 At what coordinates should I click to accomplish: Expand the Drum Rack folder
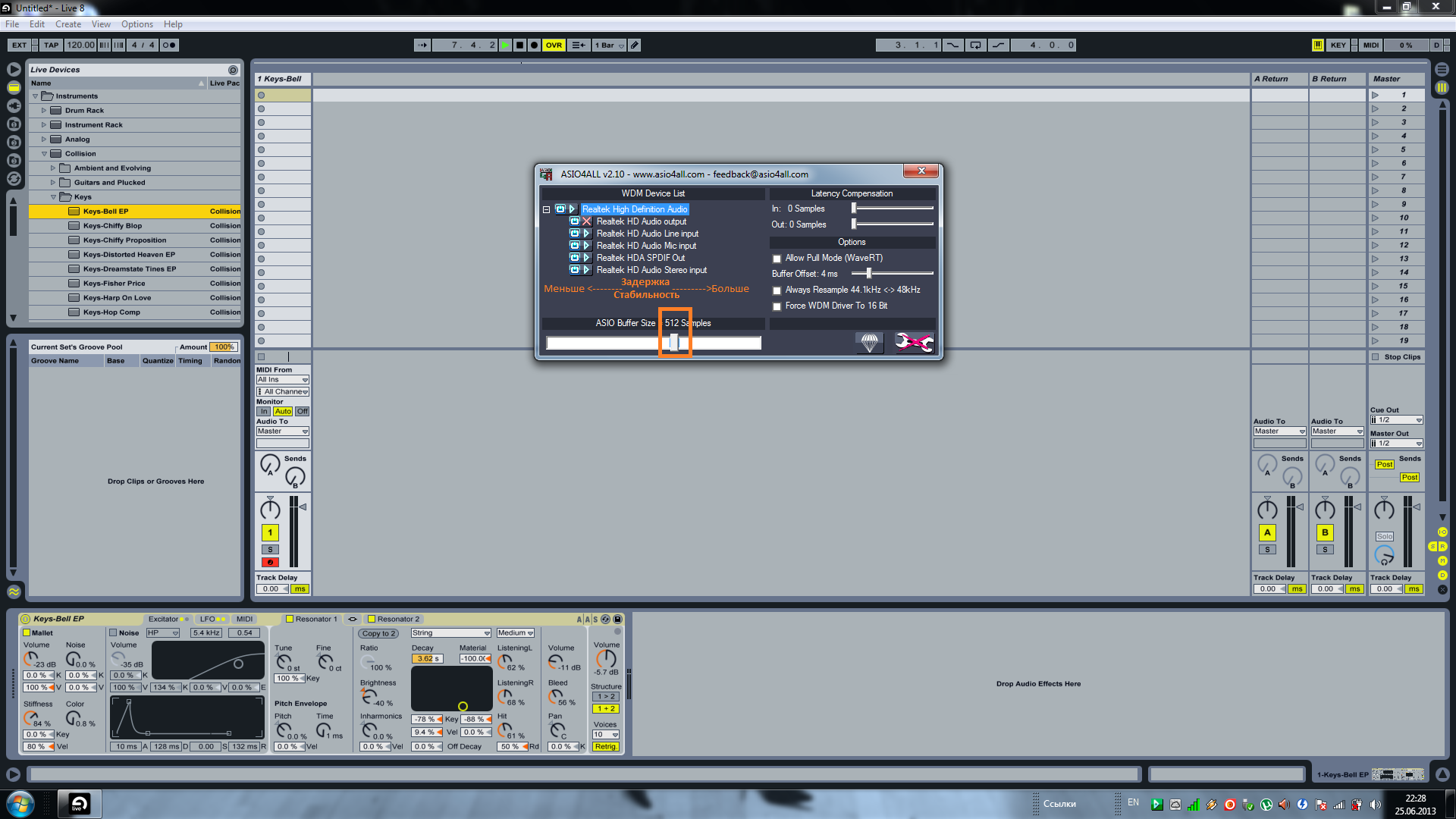tap(44, 111)
